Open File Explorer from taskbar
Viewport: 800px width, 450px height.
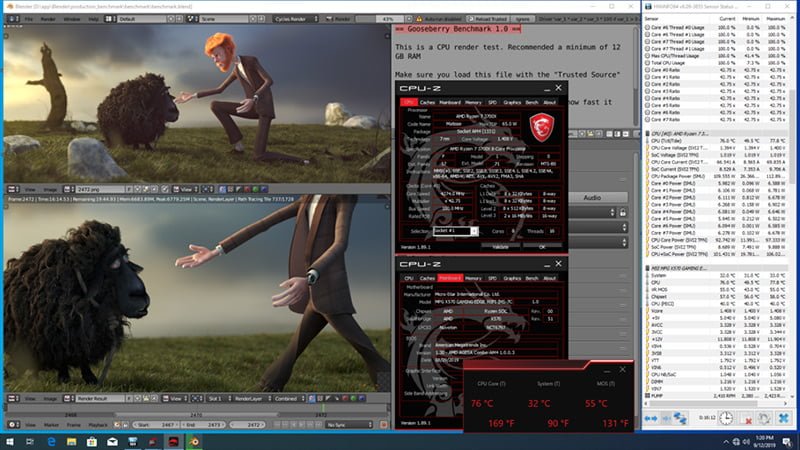[71, 441]
